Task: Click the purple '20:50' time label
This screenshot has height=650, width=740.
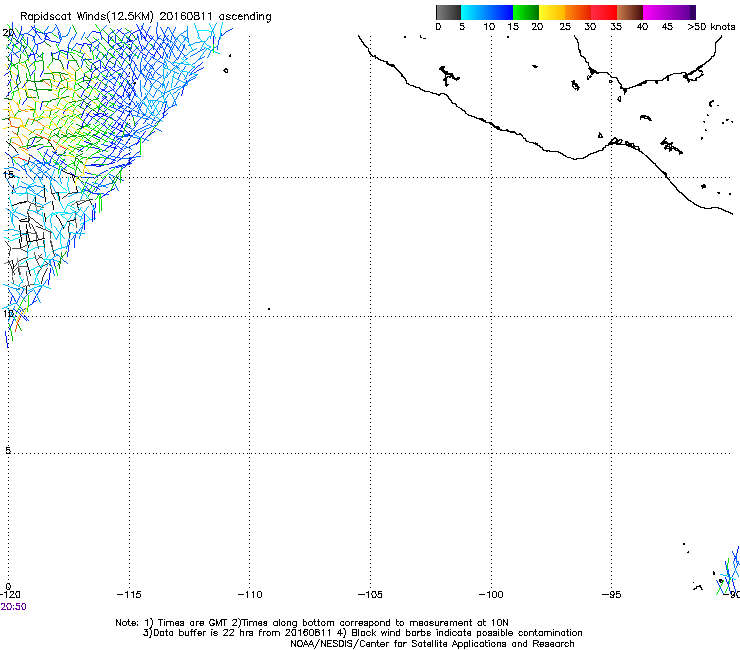Action: [13, 607]
